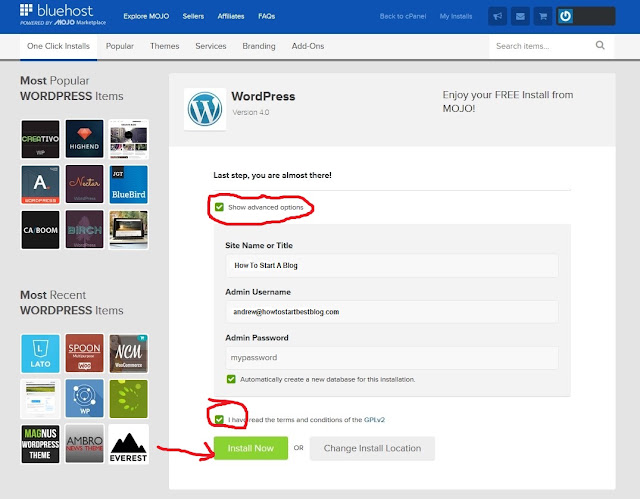Screen dimensions: 640x499
Task: Open the announcements megaphone icon
Action: point(497,16)
